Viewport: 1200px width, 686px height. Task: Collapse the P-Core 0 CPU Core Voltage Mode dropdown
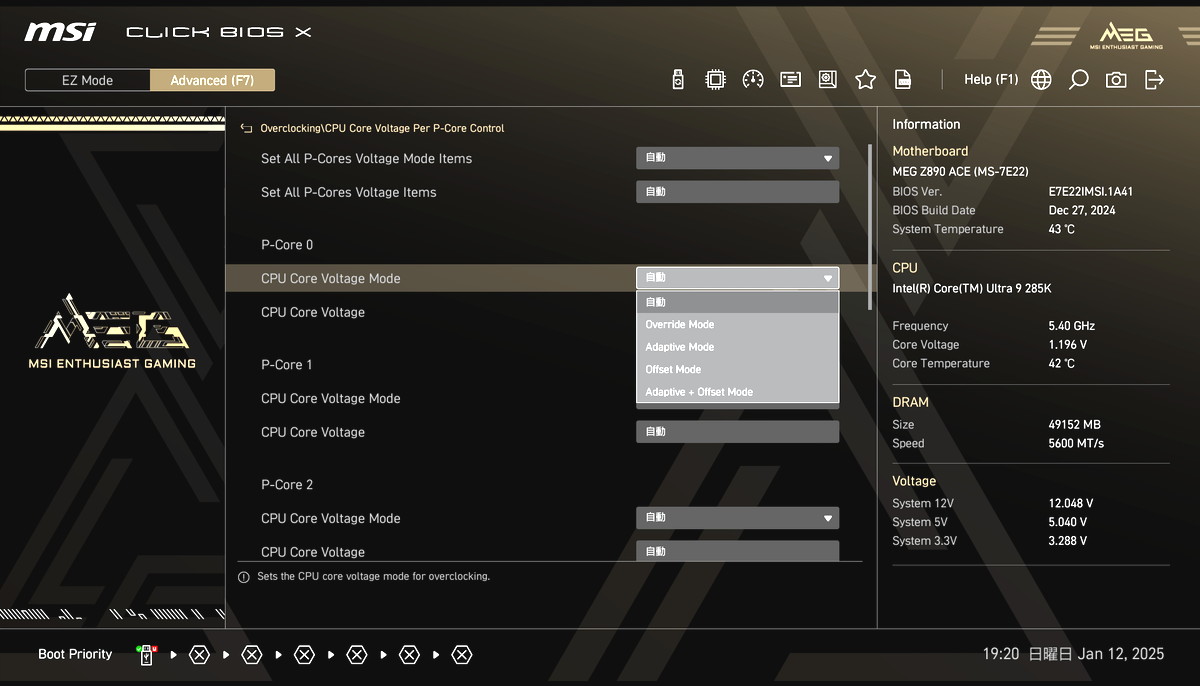pos(737,278)
